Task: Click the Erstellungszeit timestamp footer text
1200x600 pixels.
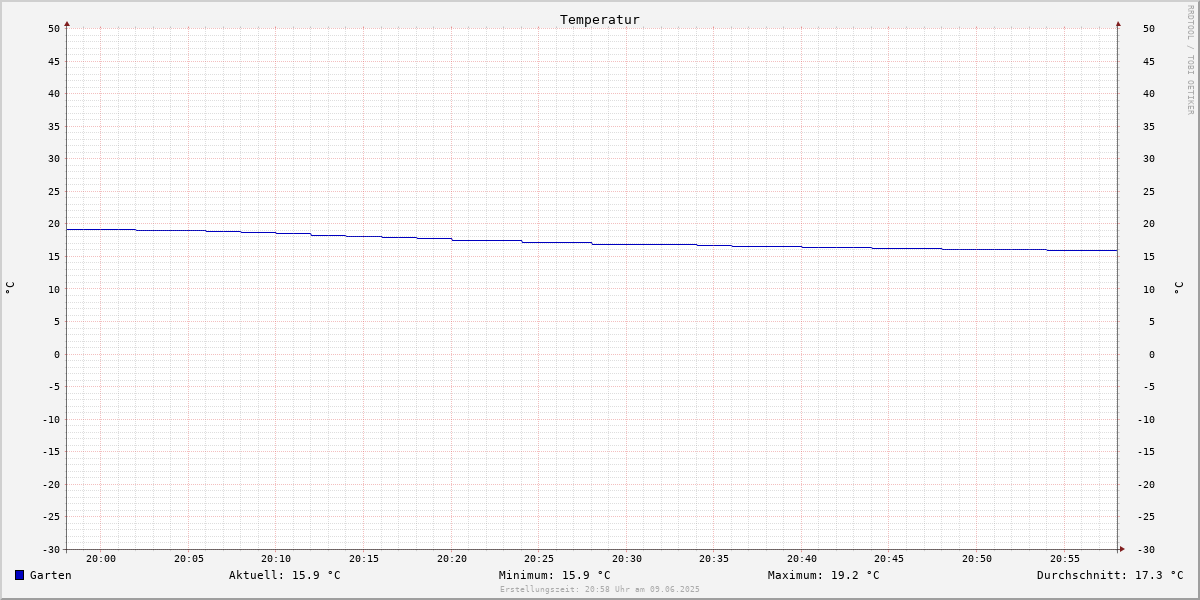Action: [x=600, y=589]
